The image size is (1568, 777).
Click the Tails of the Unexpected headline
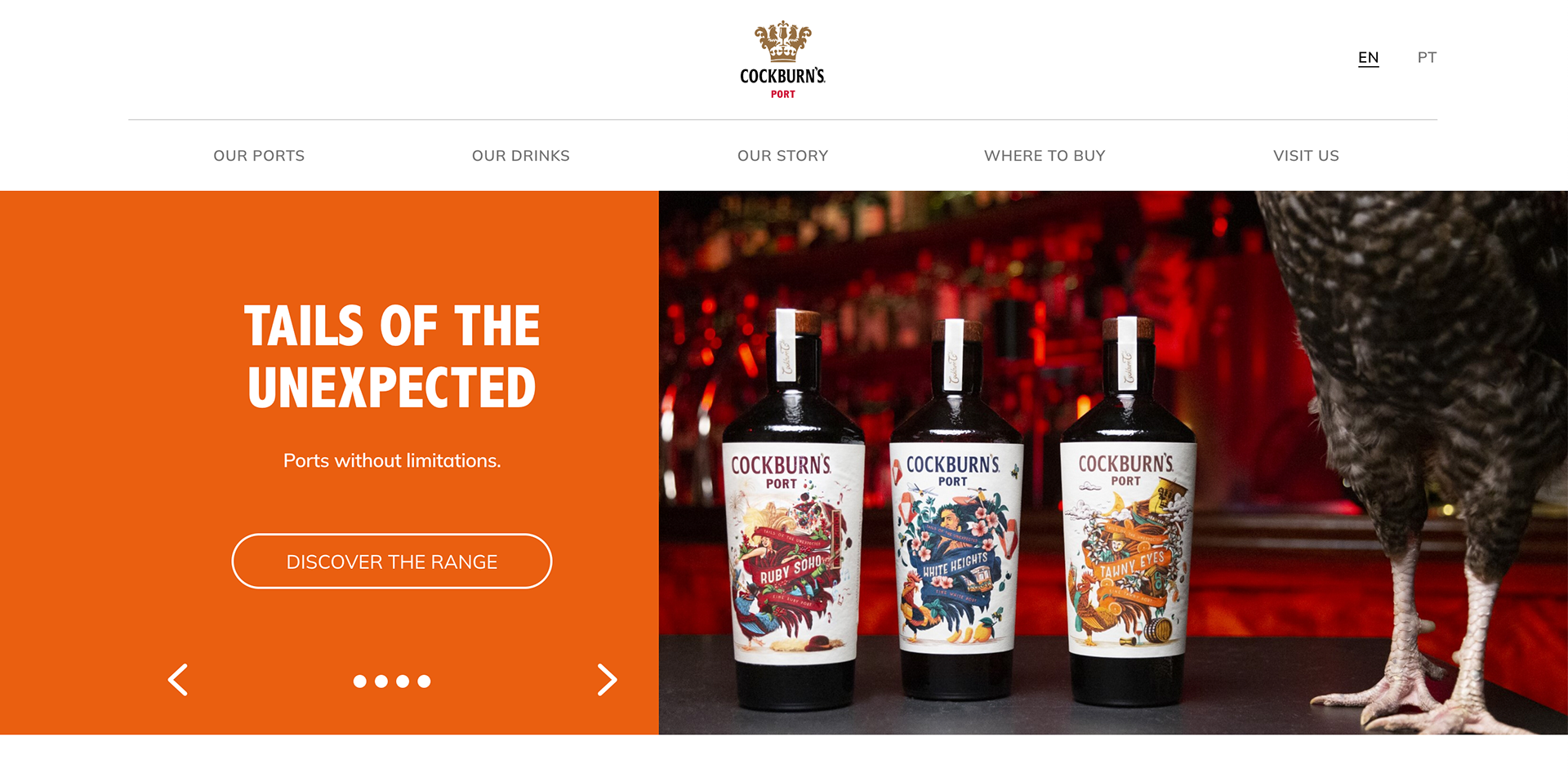point(392,356)
